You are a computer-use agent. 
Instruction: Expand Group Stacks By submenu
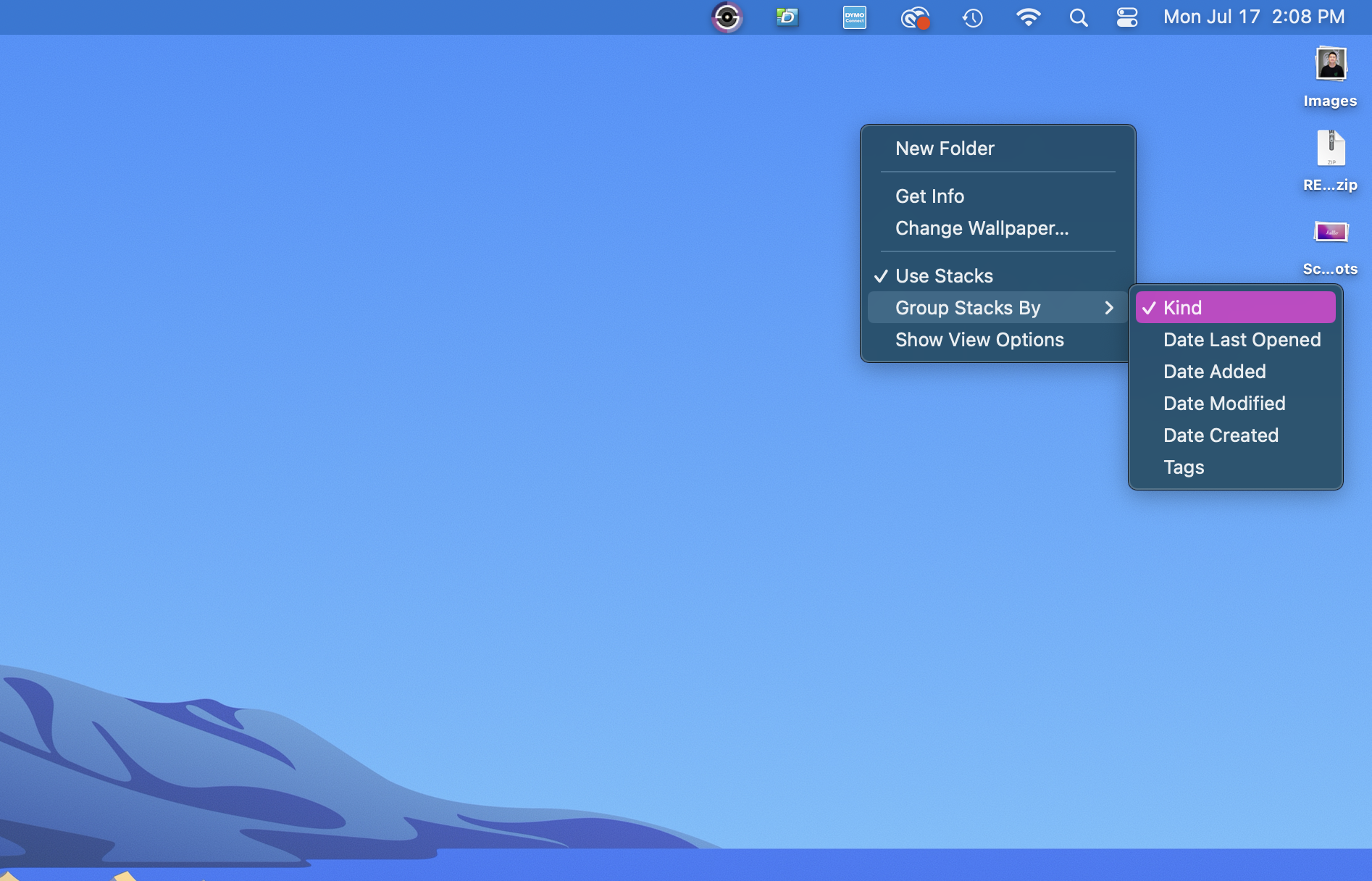click(997, 308)
